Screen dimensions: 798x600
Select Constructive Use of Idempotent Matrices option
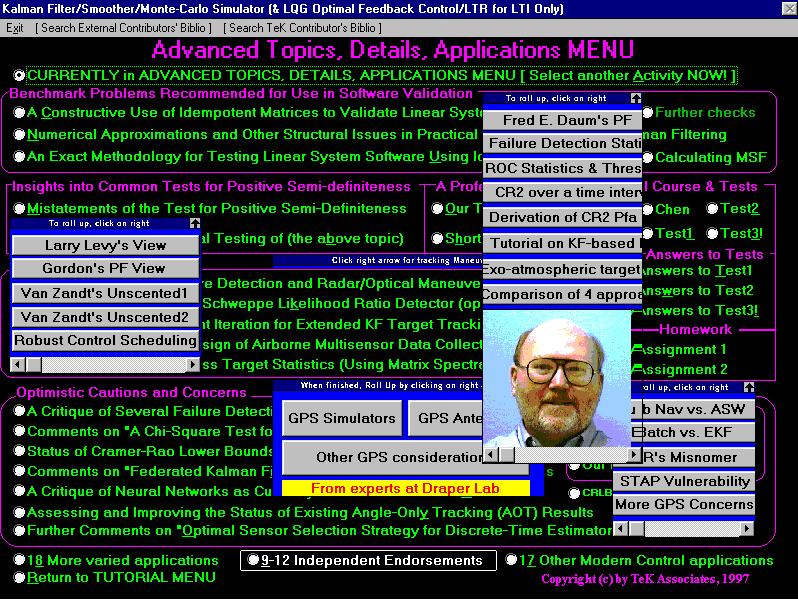[19, 112]
